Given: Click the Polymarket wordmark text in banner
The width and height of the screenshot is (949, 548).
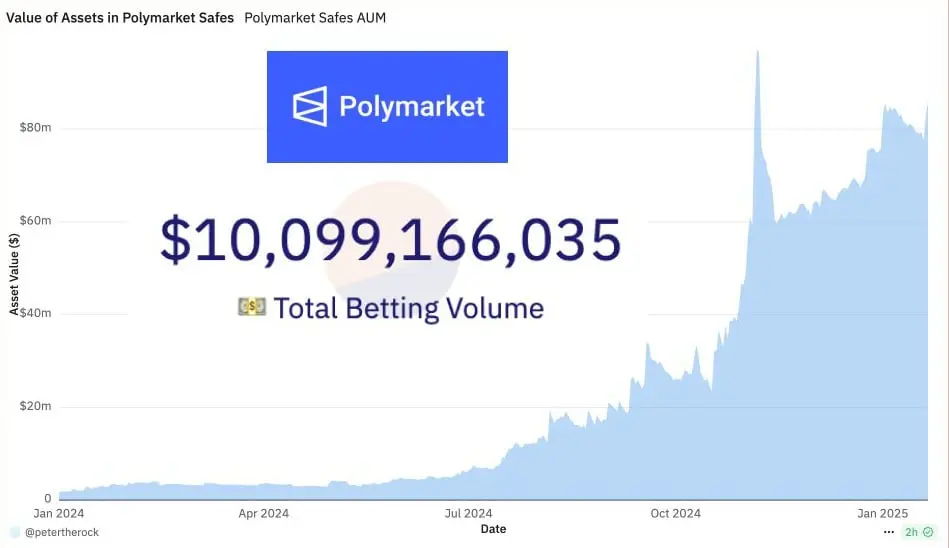Looking at the screenshot, I should tap(411, 106).
